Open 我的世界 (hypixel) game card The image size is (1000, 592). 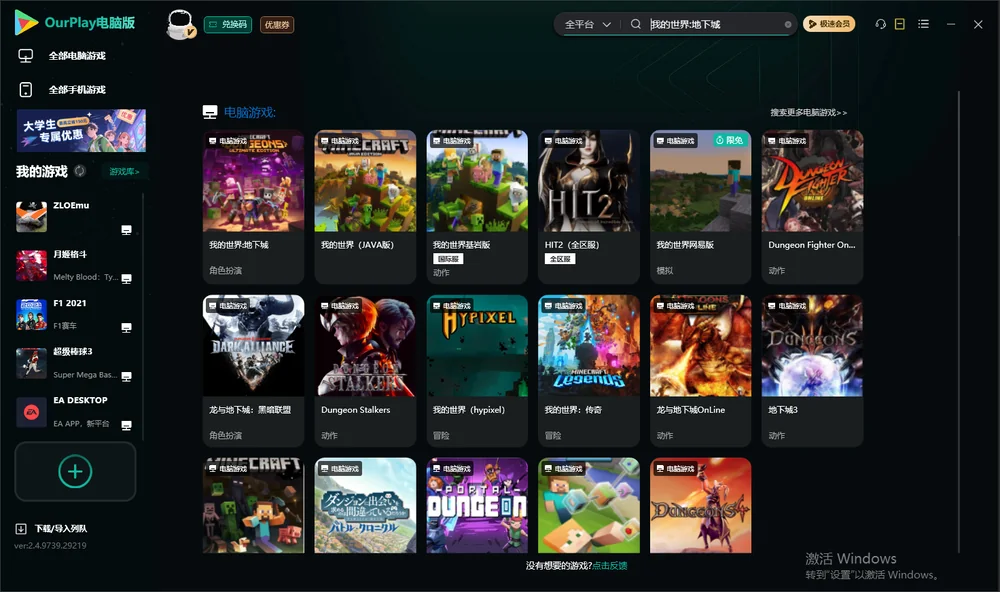click(x=477, y=371)
